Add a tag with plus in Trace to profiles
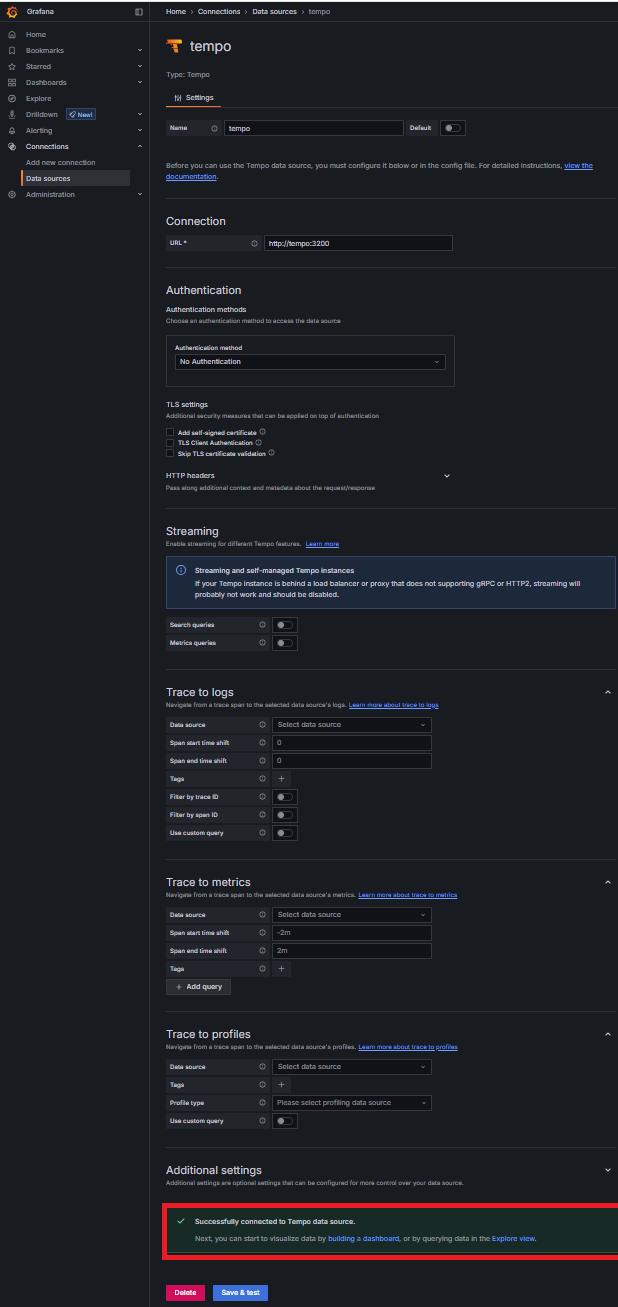 [281, 1085]
